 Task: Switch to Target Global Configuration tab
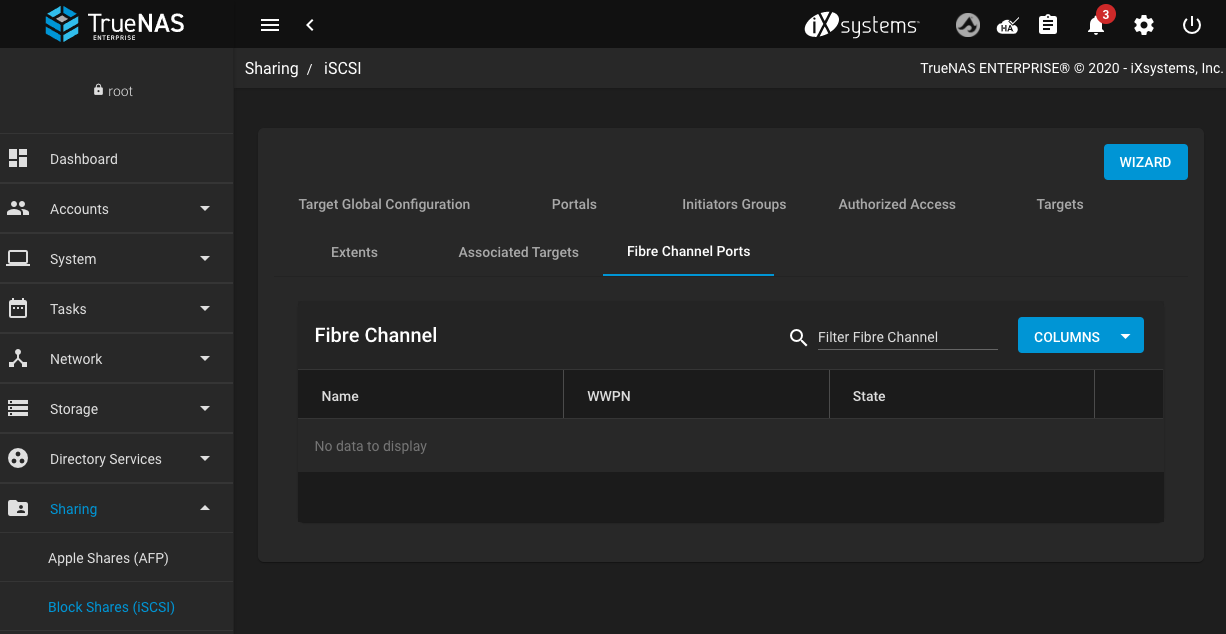[384, 204]
